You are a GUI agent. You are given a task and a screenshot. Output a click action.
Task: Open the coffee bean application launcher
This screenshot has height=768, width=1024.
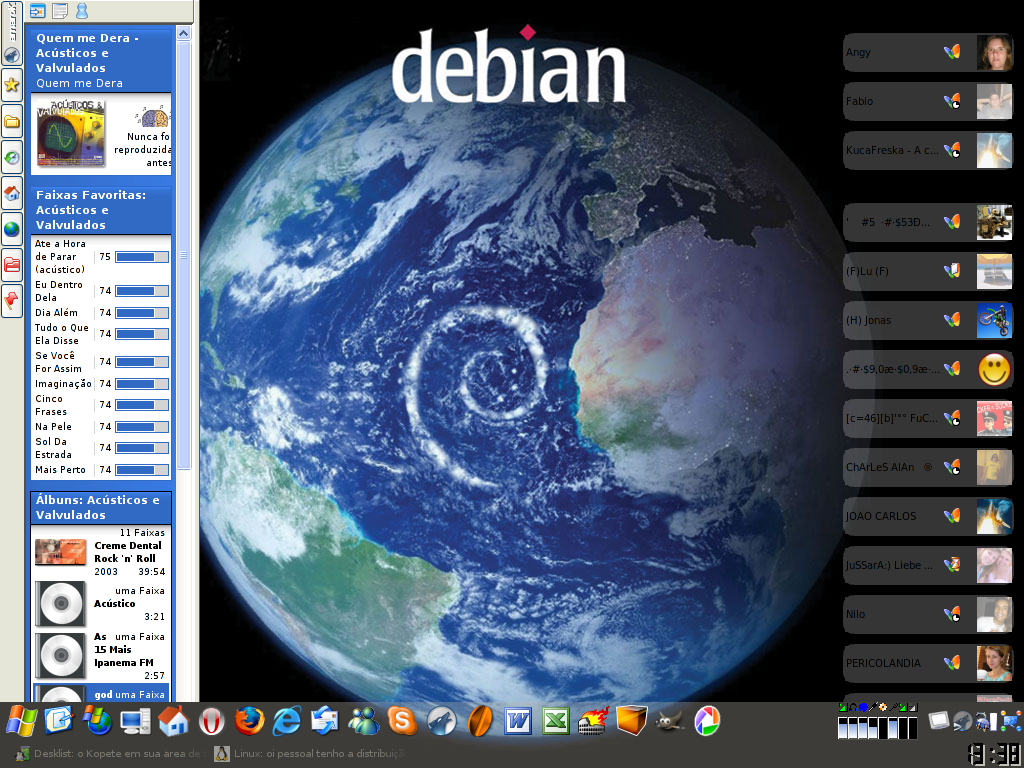click(480, 721)
